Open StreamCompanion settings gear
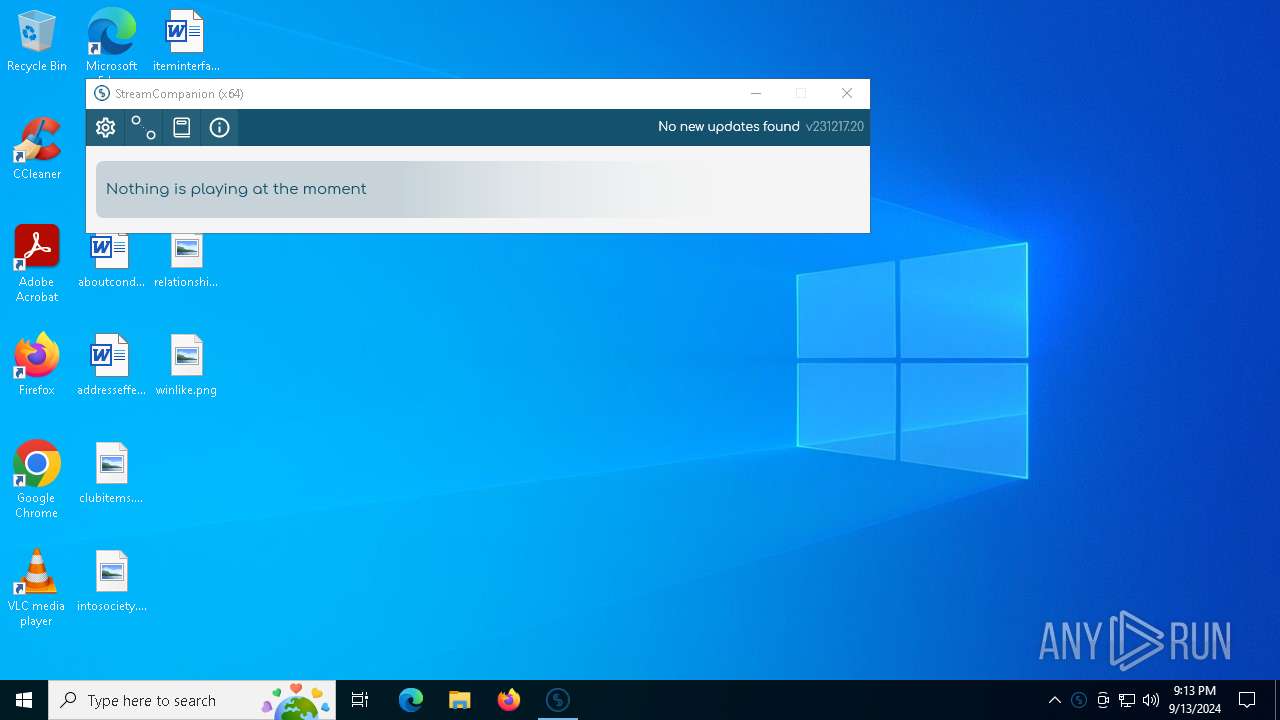Screen dimensions: 1280x720 pos(105,127)
